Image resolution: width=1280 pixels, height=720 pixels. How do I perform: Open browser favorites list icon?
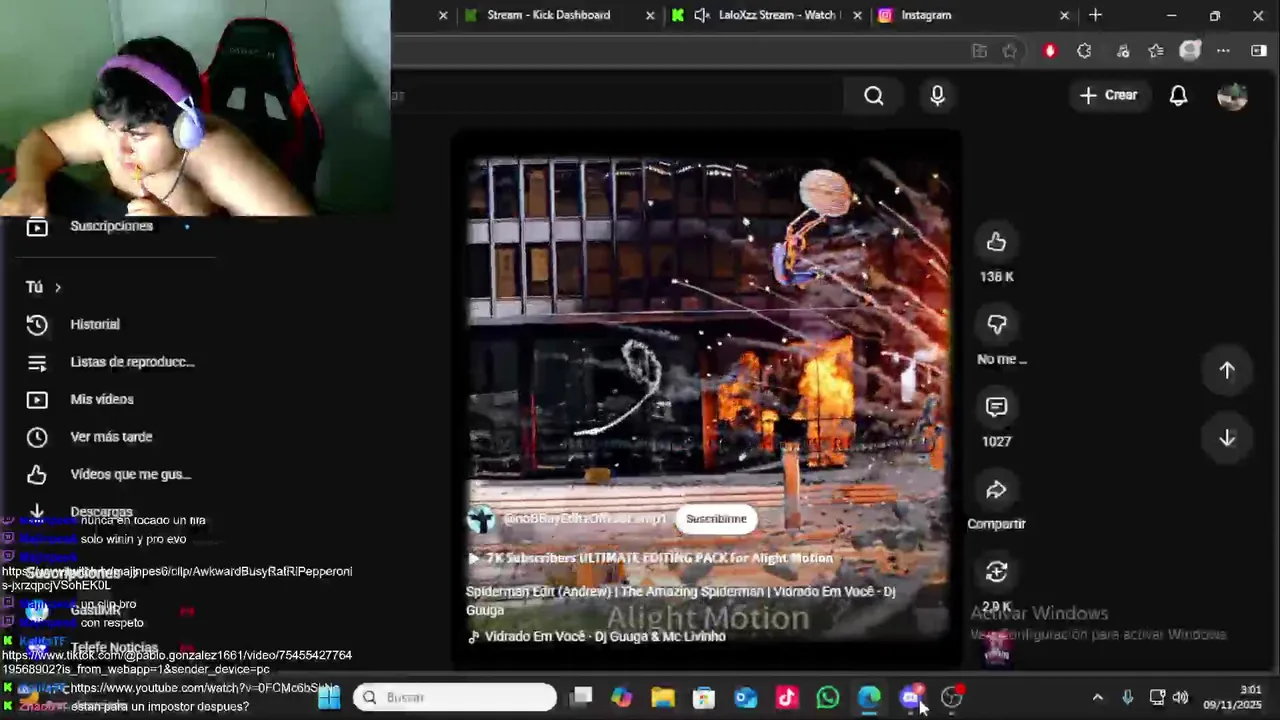click(x=1156, y=51)
